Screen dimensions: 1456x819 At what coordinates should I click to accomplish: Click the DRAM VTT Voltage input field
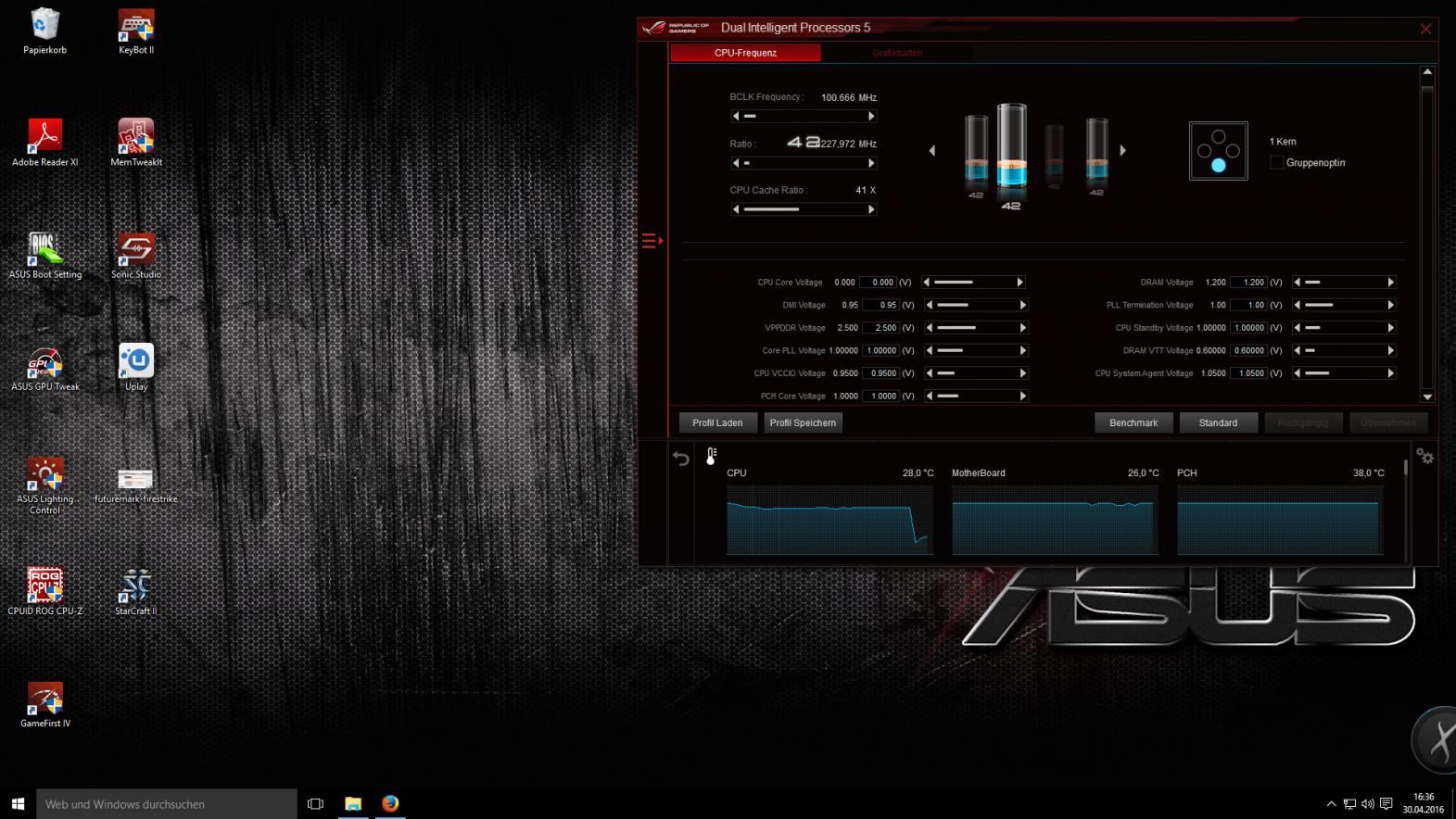click(x=1249, y=350)
